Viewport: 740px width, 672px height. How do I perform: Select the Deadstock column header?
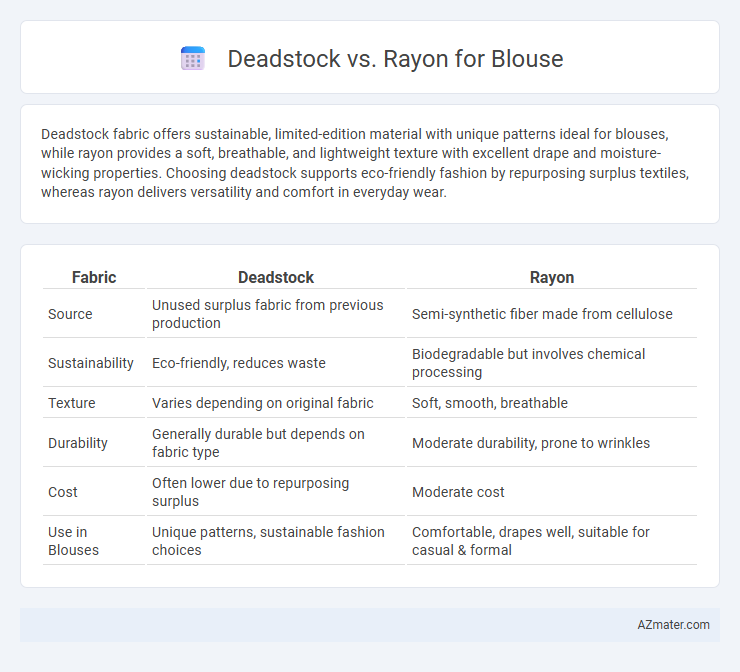[x=276, y=277]
